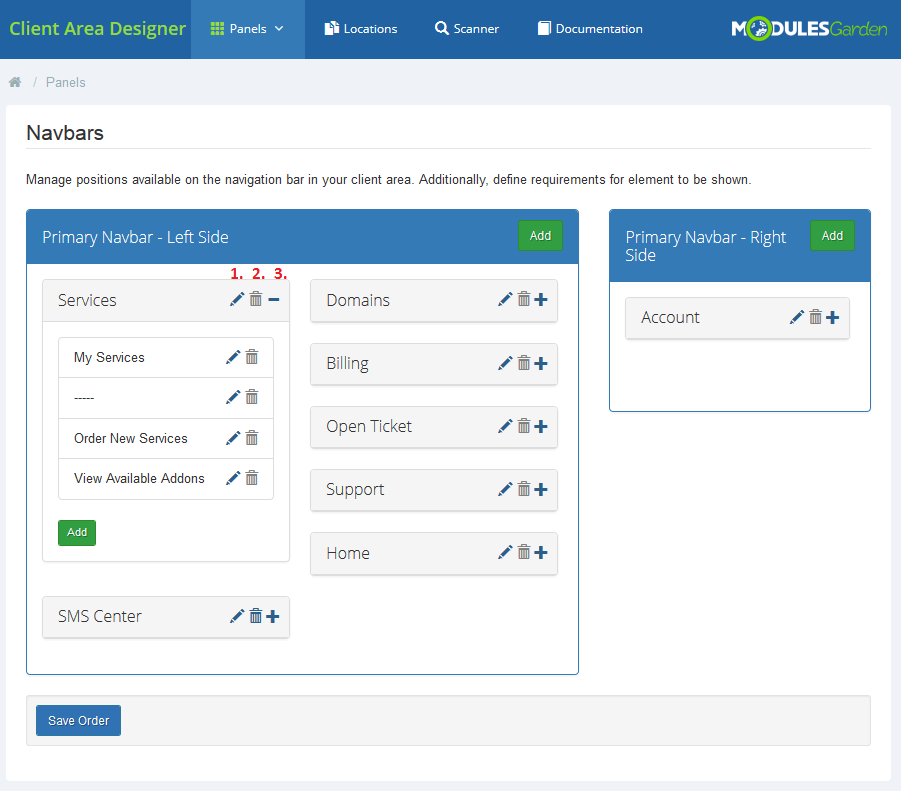Go to home via breadcrumb house icon

pos(15,82)
